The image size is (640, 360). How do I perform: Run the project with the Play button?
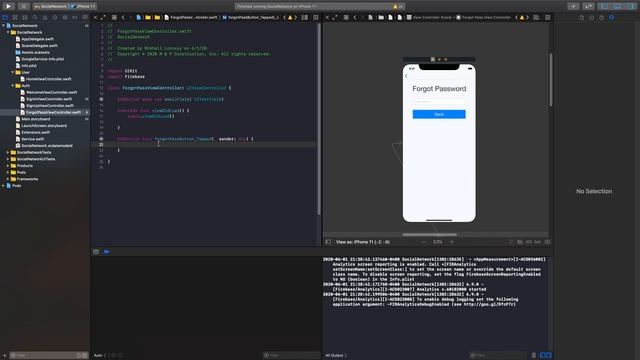pyautogui.click(x=9, y=6)
